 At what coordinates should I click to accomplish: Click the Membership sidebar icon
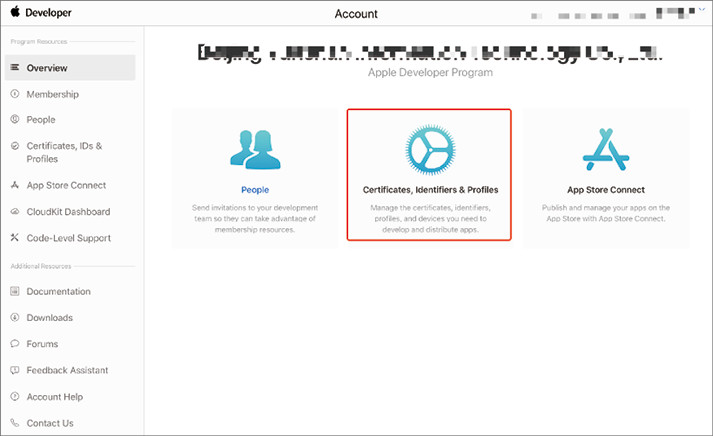(15, 94)
